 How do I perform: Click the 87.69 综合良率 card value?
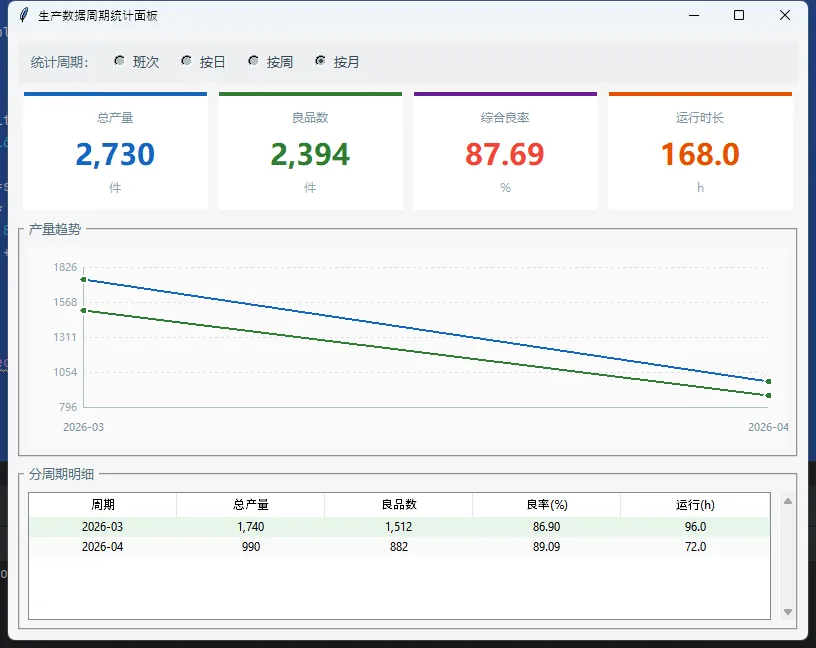pos(505,155)
